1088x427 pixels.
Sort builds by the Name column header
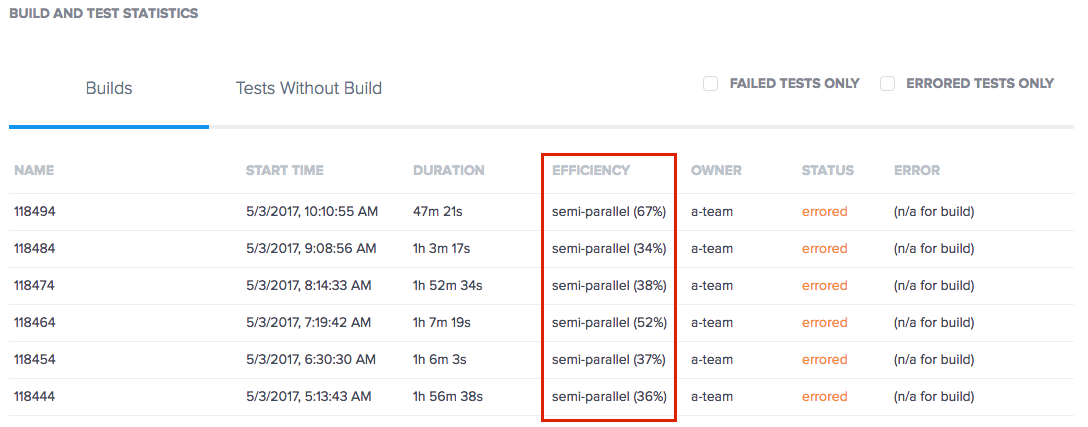(34, 170)
